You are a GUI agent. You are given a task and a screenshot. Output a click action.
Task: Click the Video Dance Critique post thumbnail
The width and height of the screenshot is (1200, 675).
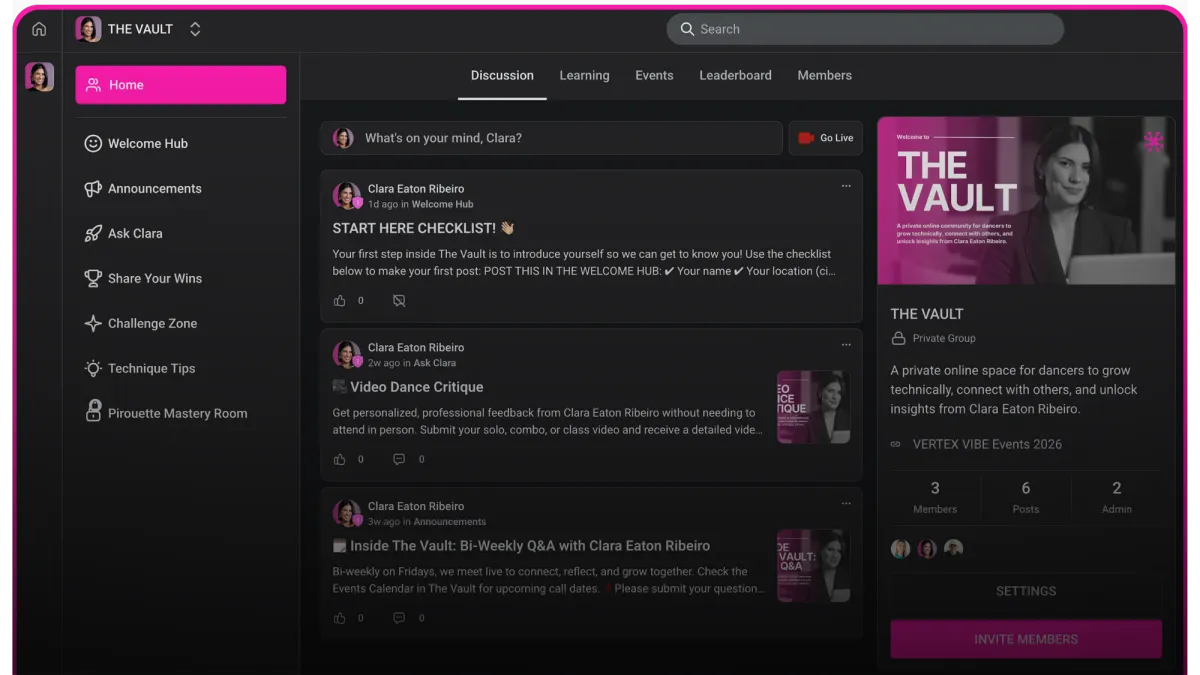click(814, 407)
